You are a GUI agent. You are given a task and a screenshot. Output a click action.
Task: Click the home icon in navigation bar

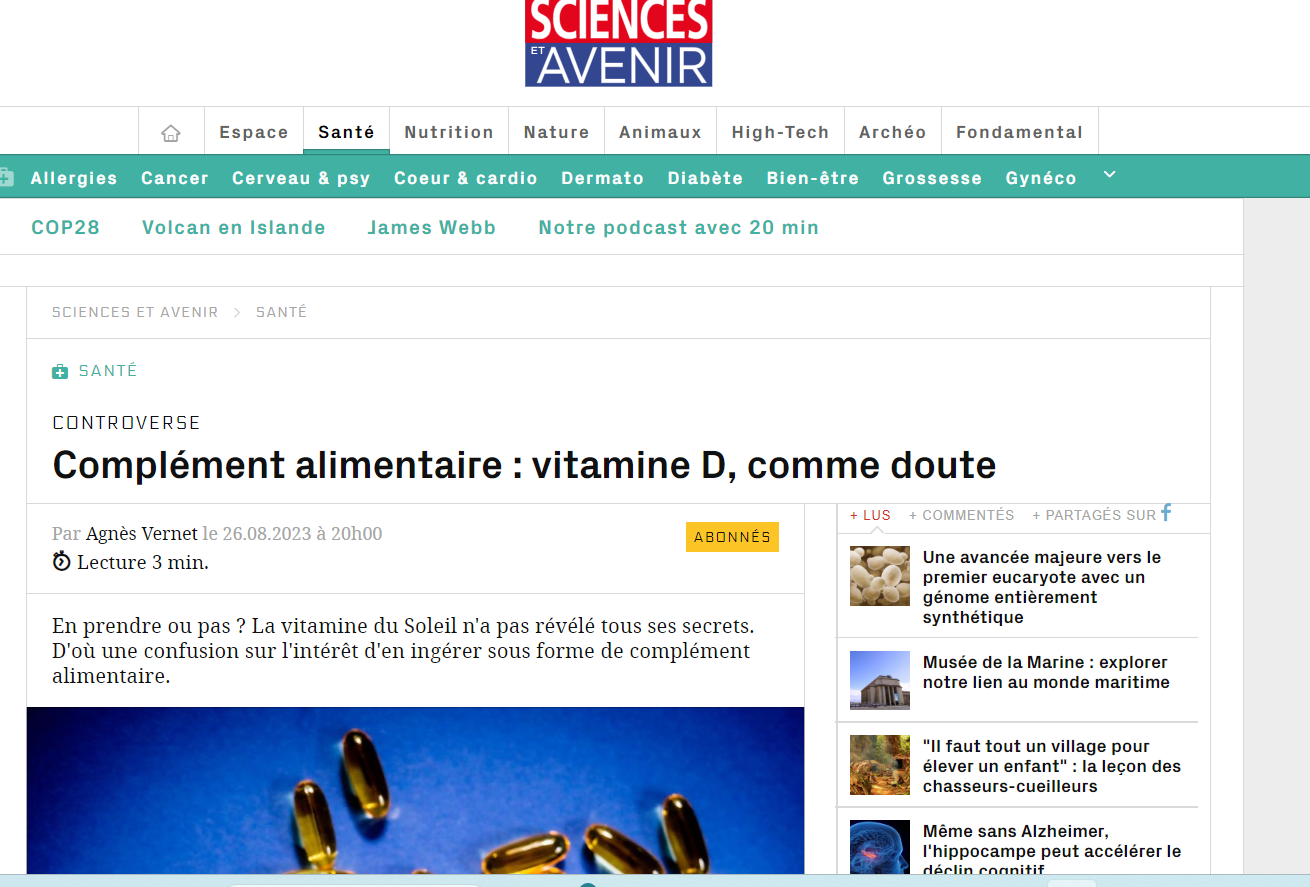coord(171,133)
